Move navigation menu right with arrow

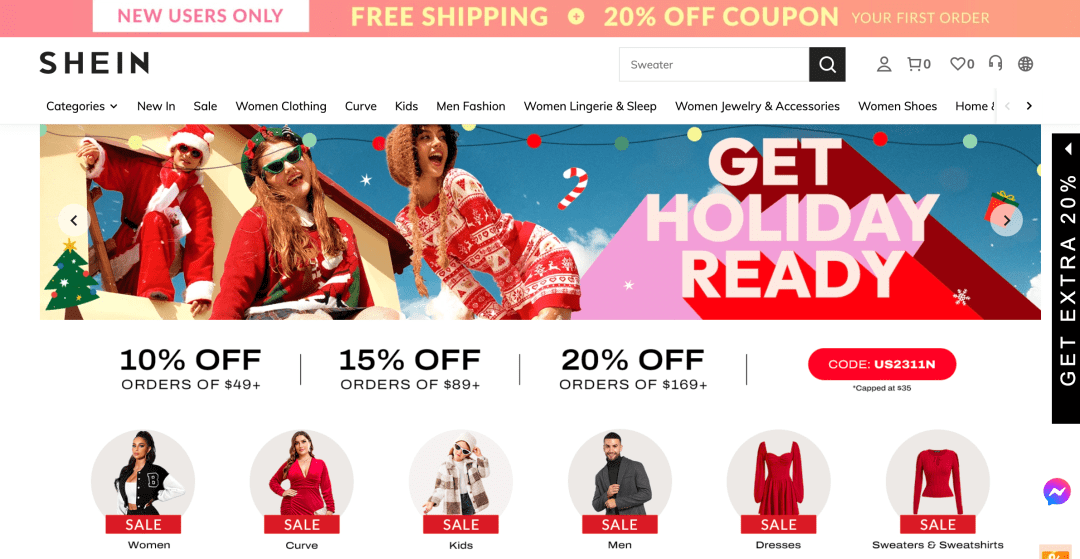tap(1029, 106)
